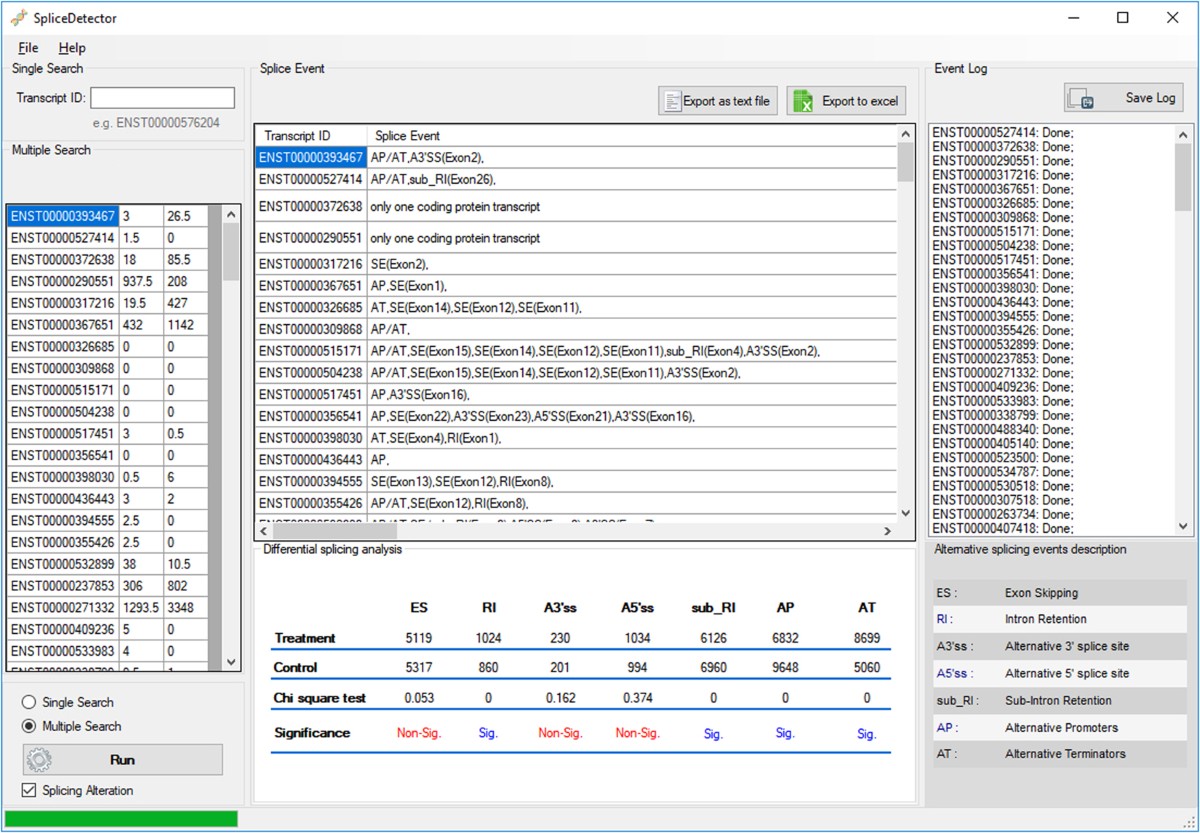Click e.g. ENST00000576204 hint text

(x=156, y=123)
